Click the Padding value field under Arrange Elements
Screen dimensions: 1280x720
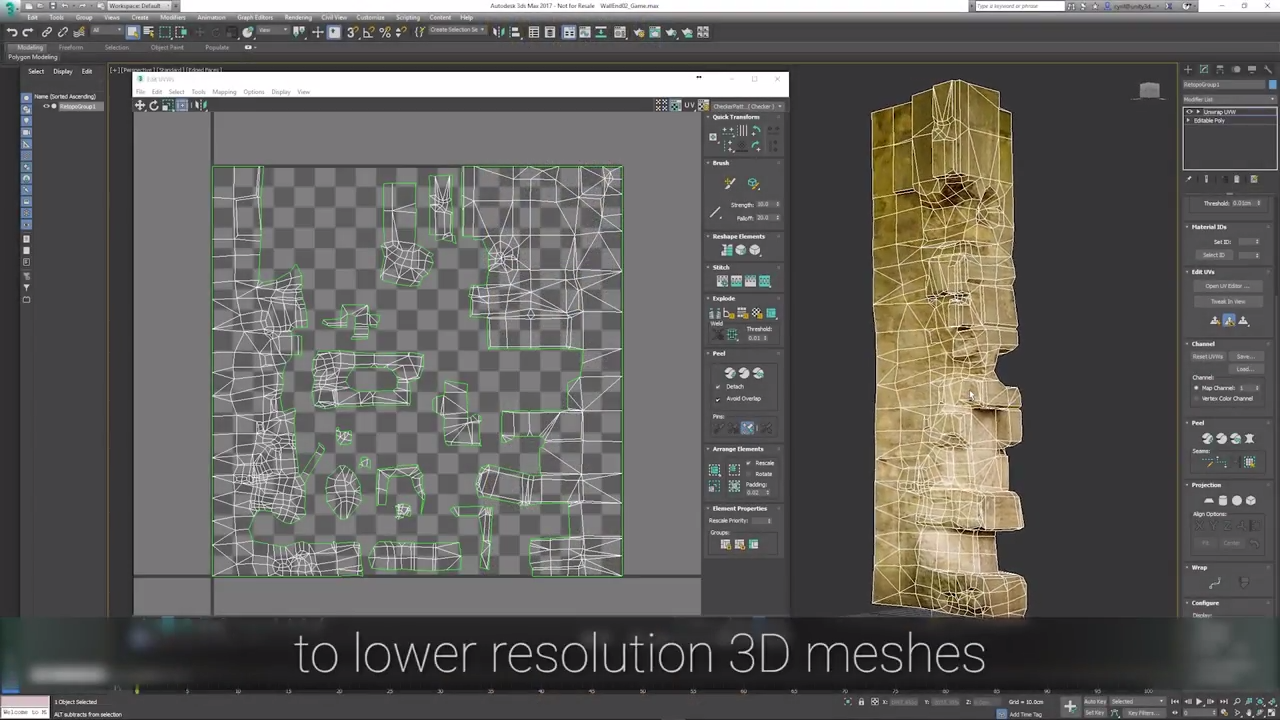point(755,490)
